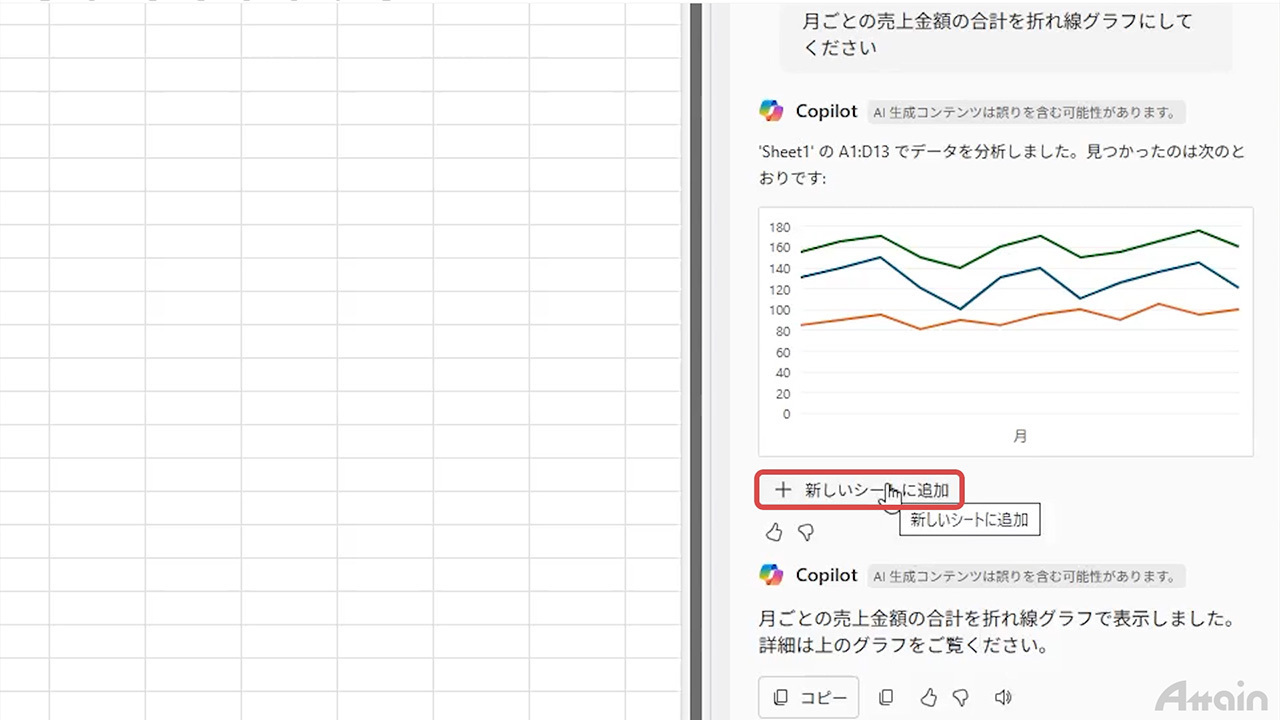This screenshot has height=720, width=1280.
Task: Click the read aloud speaker icon
Action: click(1003, 698)
